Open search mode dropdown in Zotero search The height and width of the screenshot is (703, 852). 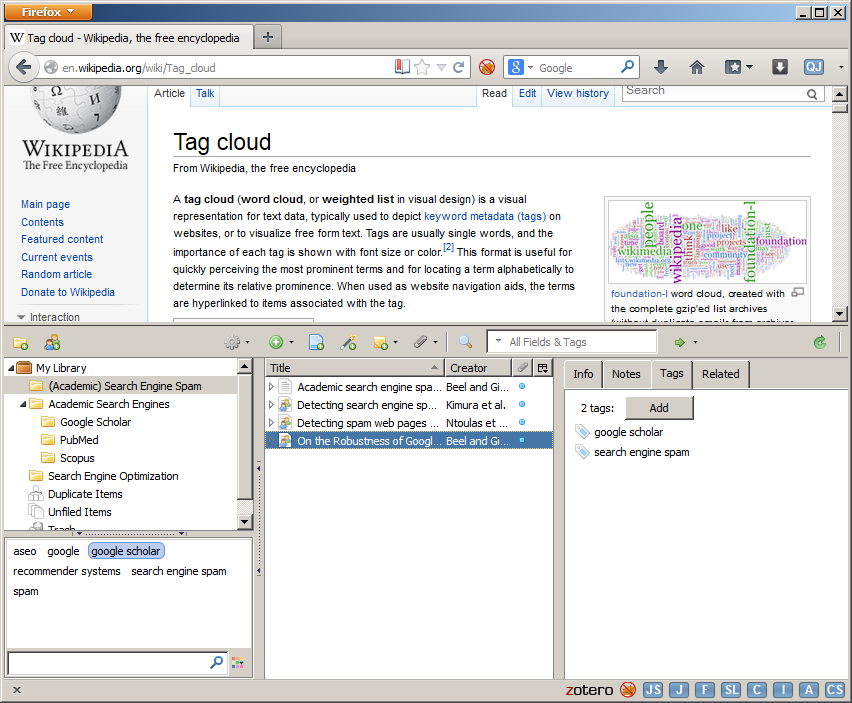[x=498, y=341]
